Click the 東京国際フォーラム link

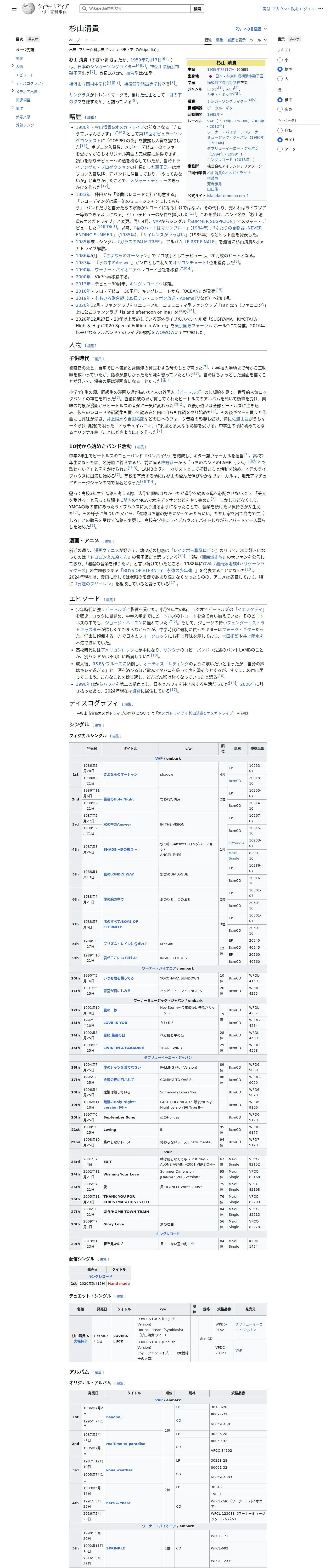tap(194, 326)
